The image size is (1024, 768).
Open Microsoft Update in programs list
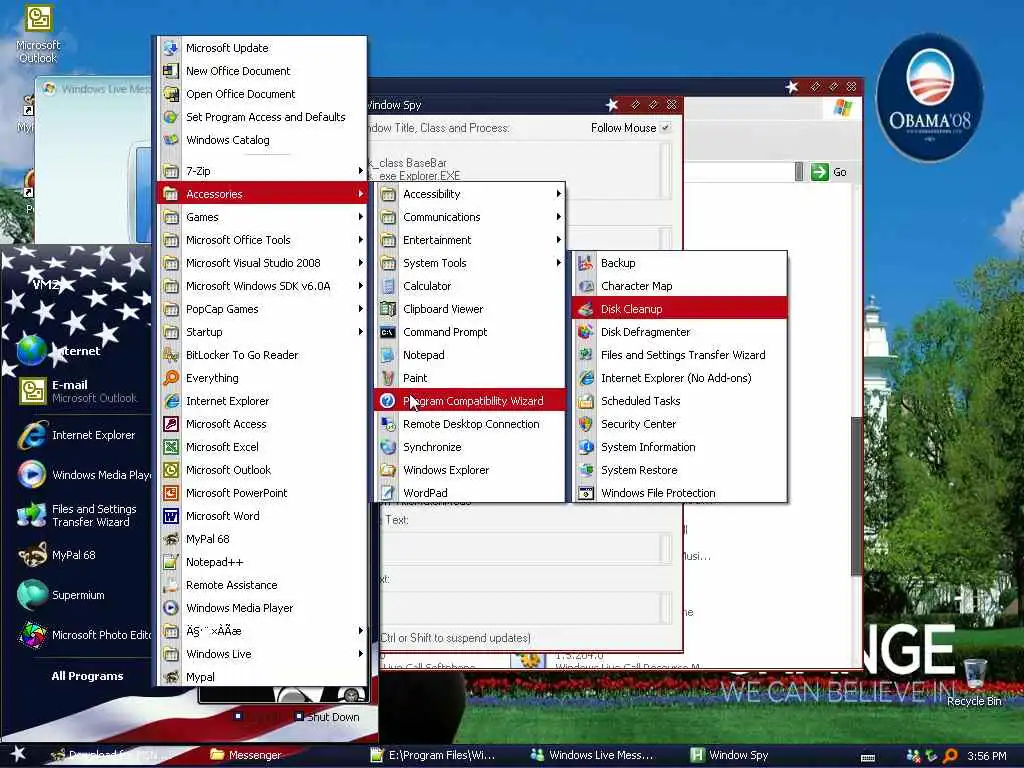click(264, 48)
